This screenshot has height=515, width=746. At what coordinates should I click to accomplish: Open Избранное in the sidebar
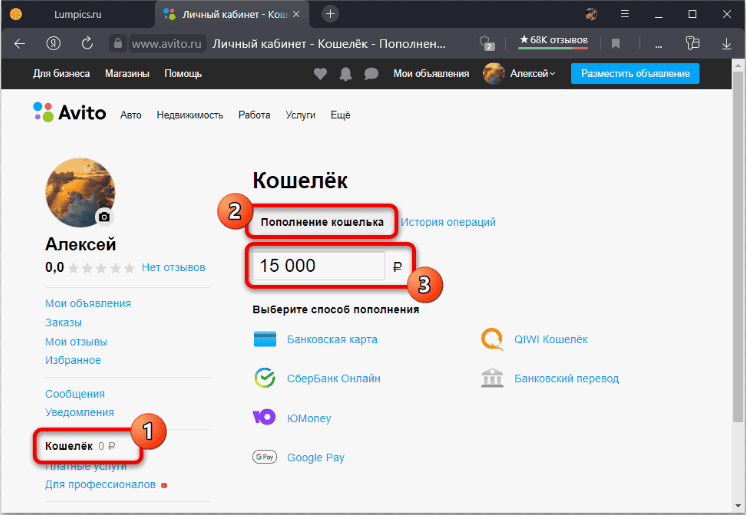click(x=73, y=360)
